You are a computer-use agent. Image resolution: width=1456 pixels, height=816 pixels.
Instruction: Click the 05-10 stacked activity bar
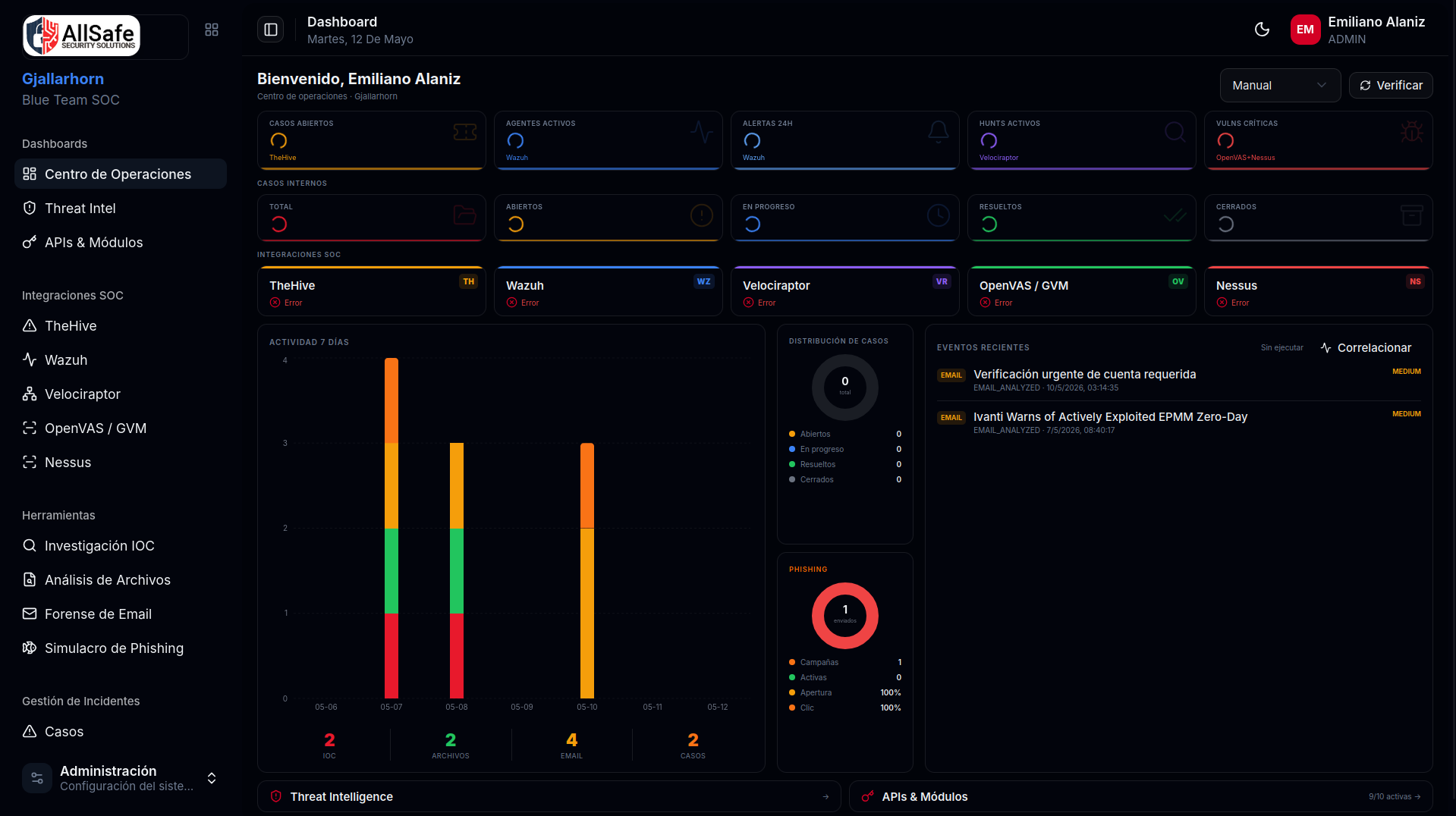coord(587,570)
